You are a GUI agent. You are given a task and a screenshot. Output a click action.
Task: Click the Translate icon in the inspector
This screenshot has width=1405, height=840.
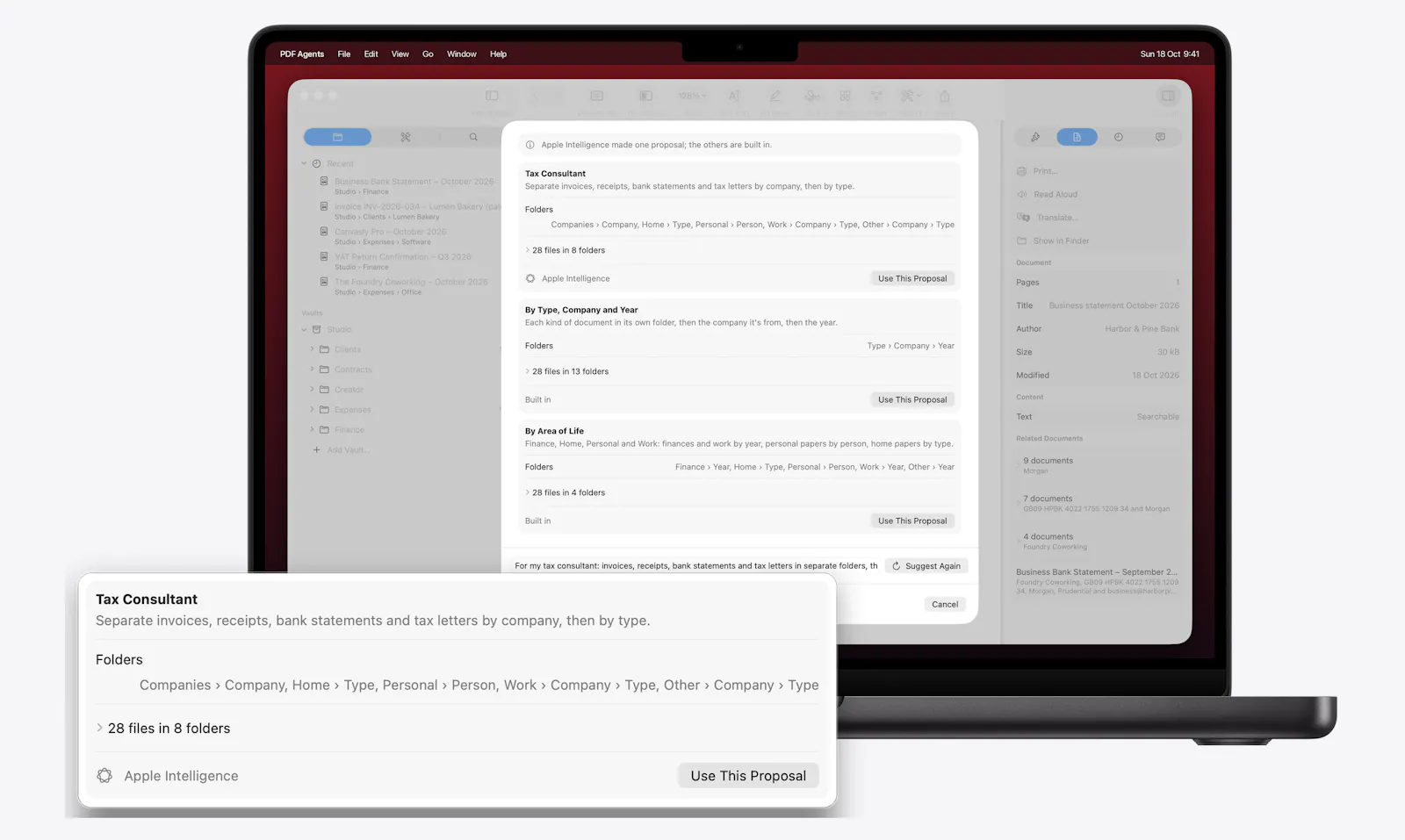[x=1023, y=217]
